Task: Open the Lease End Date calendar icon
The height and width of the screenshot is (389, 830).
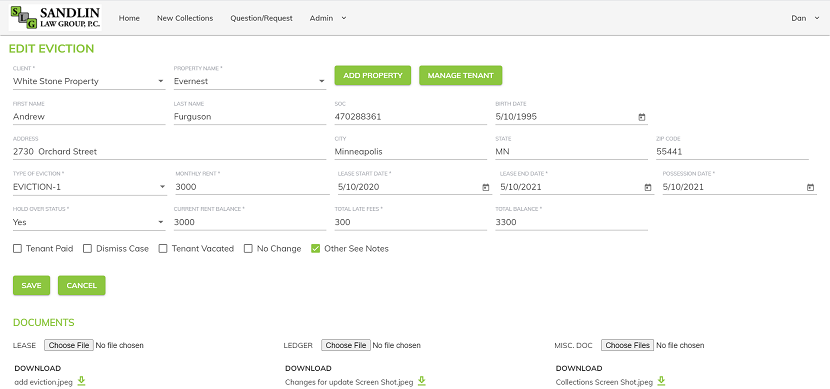Action: [647, 187]
